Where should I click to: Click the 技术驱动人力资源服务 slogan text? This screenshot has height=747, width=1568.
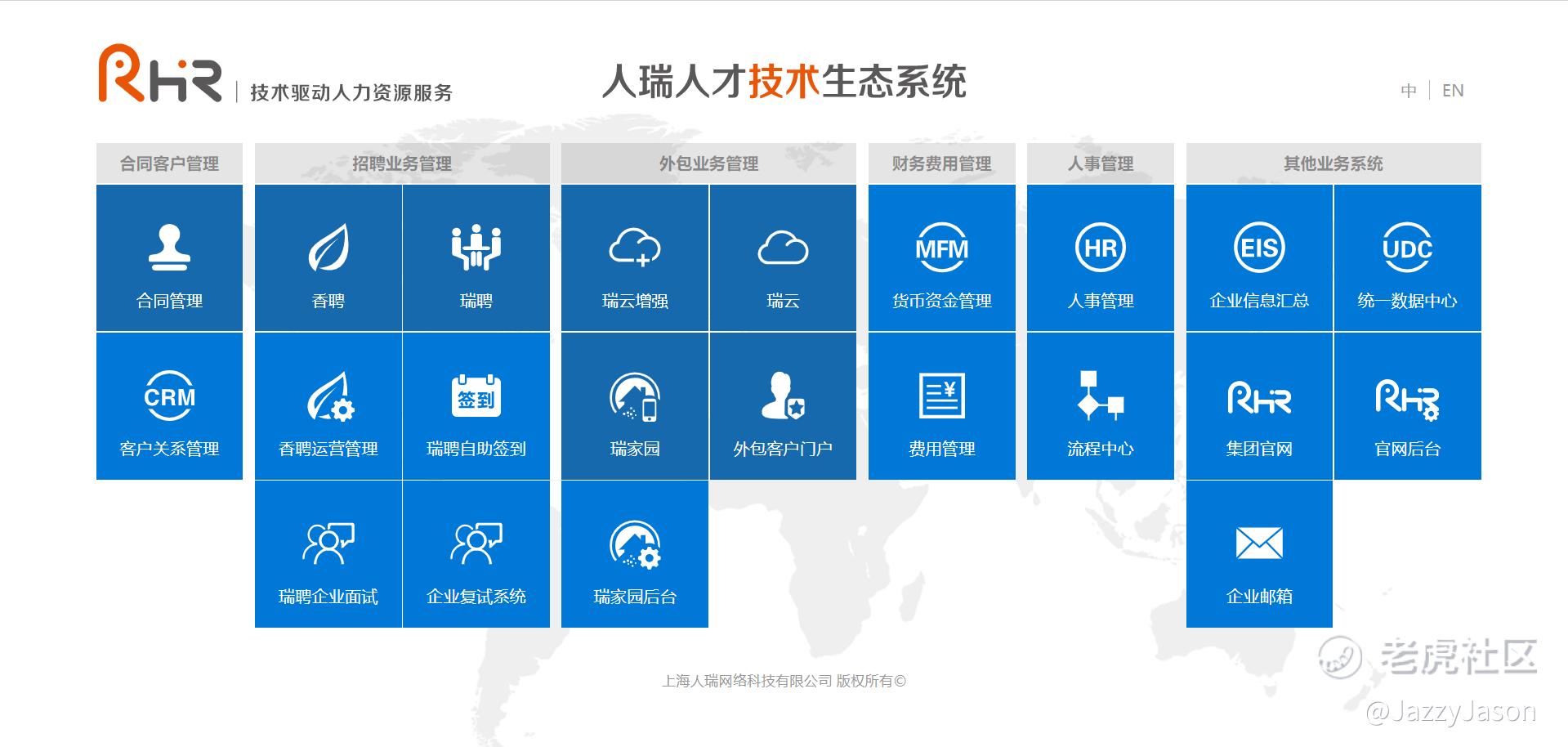pyautogui.click(x=351, y=92)
